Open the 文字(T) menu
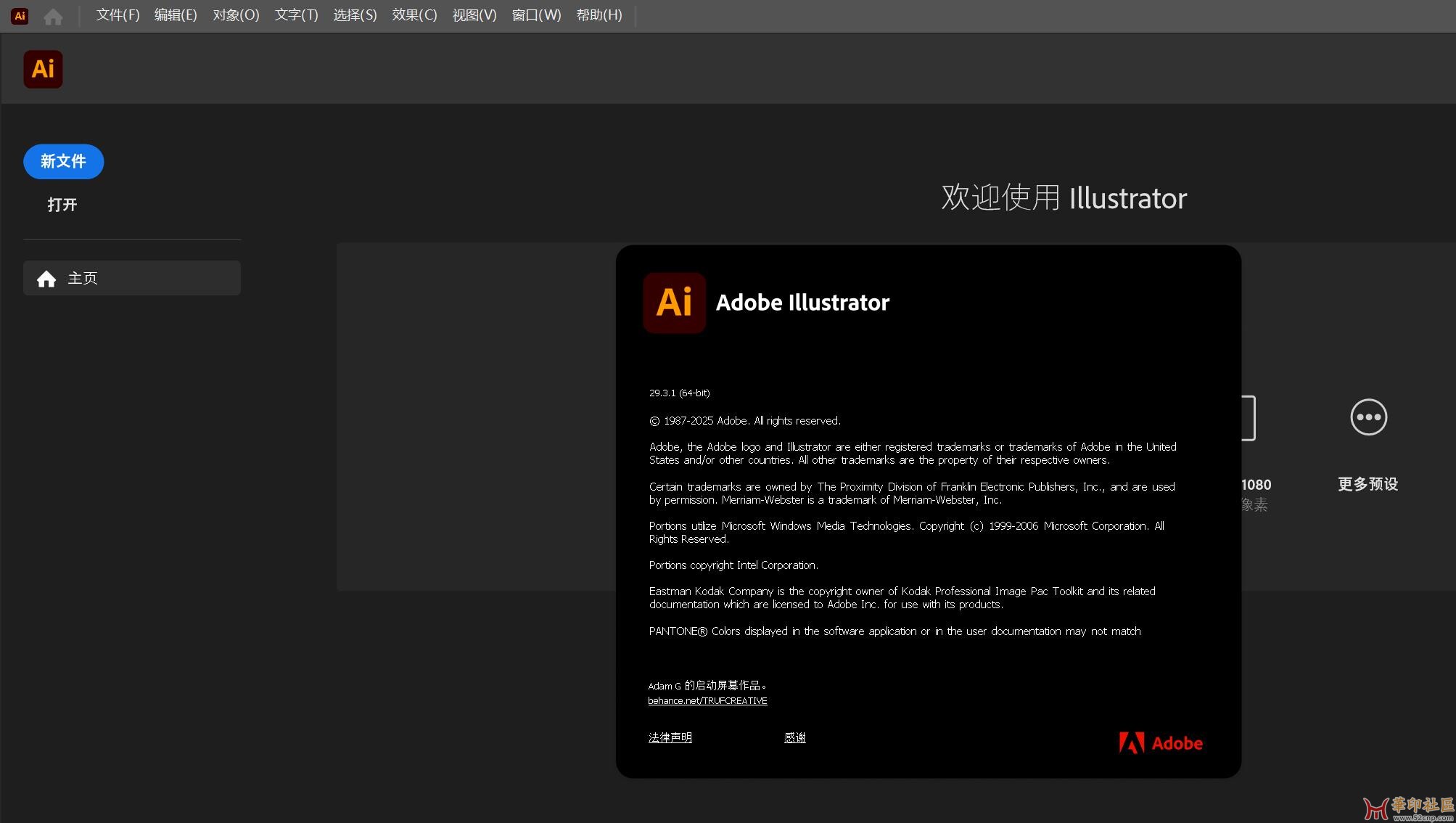The height and width of the screenshot is (823, 1456). tap(296, 15)
